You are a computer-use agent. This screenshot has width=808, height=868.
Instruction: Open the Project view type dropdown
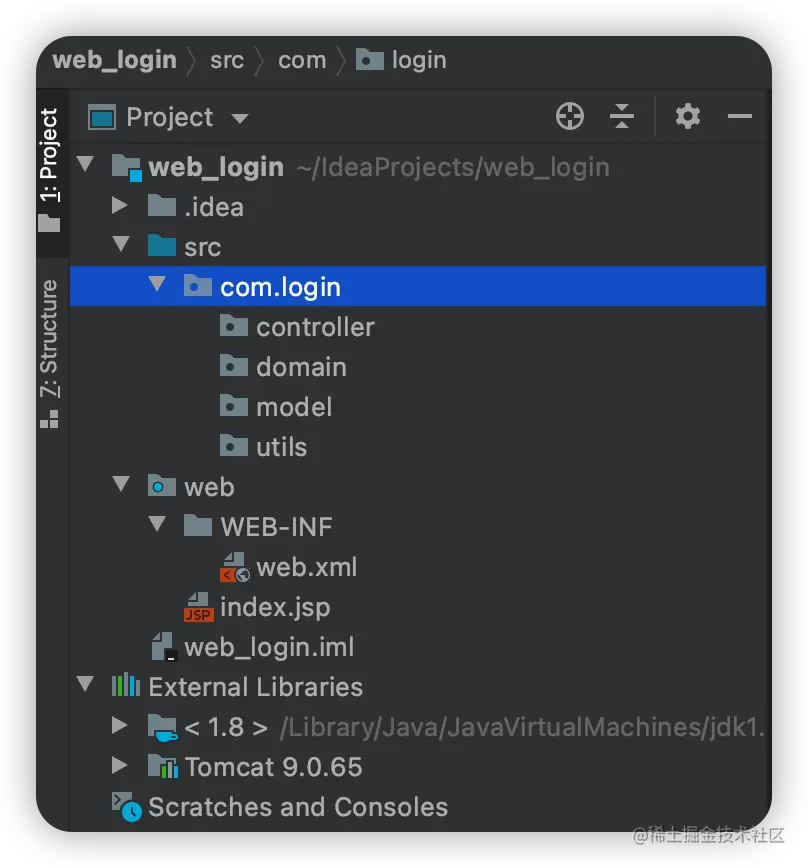pos(239,118)
